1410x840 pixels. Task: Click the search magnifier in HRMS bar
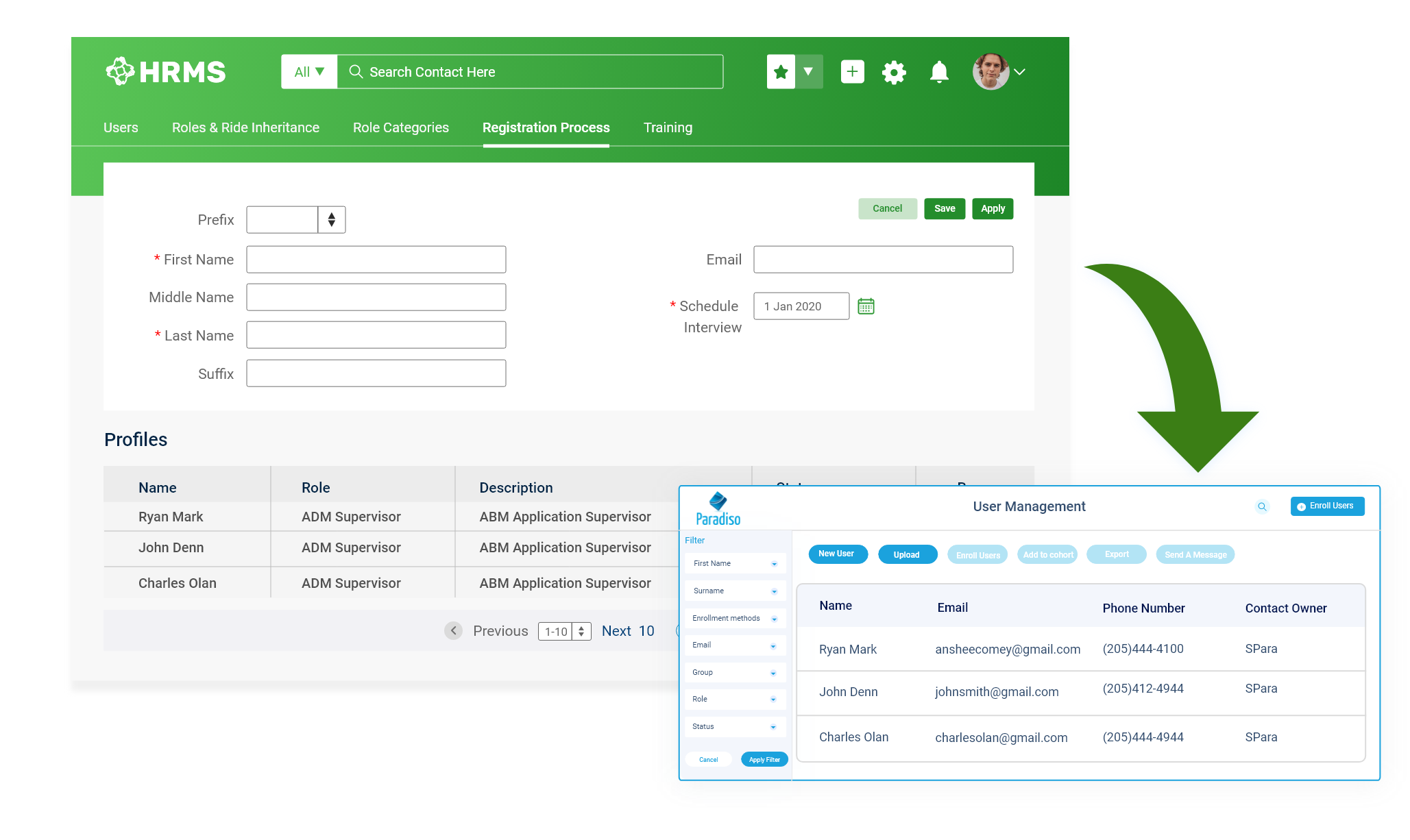pyautogui.click(x=356, y=71)
